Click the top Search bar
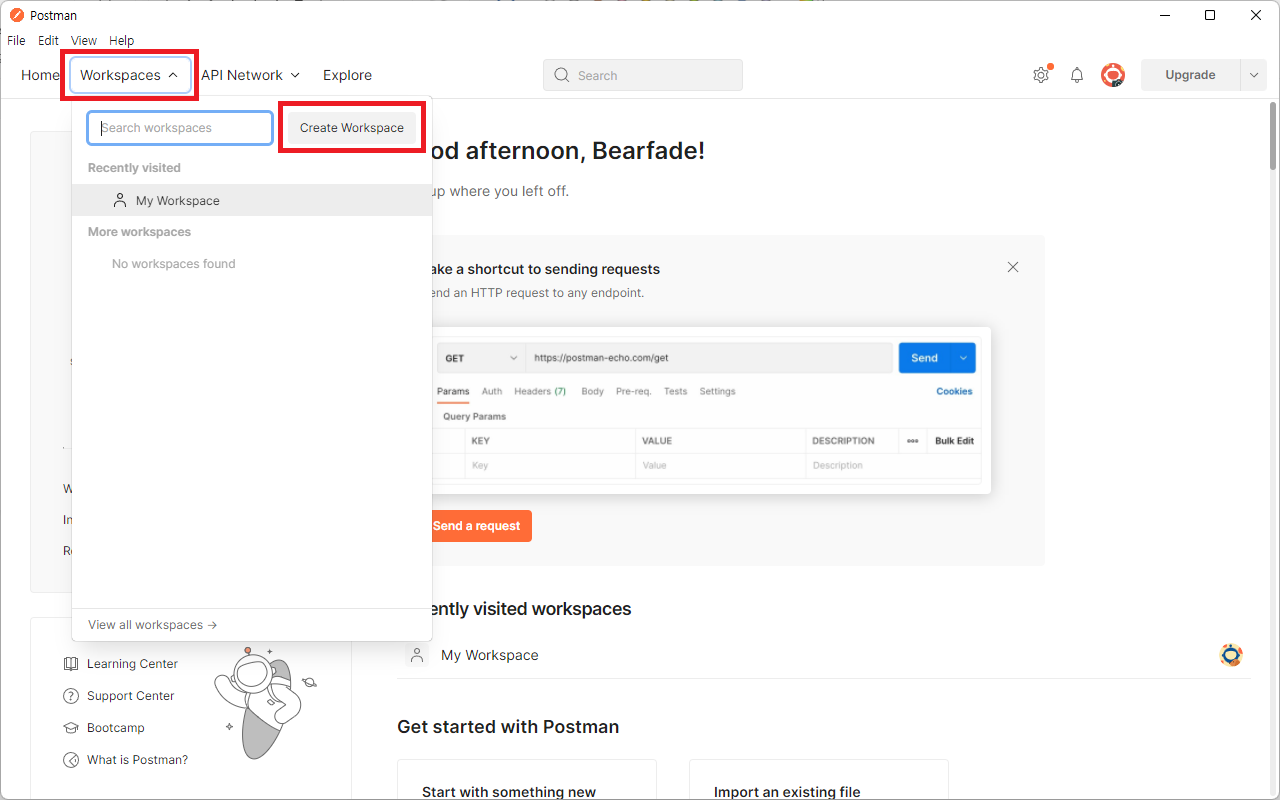The height and width of the screenshot is (800, 1280). pos(643,75)
